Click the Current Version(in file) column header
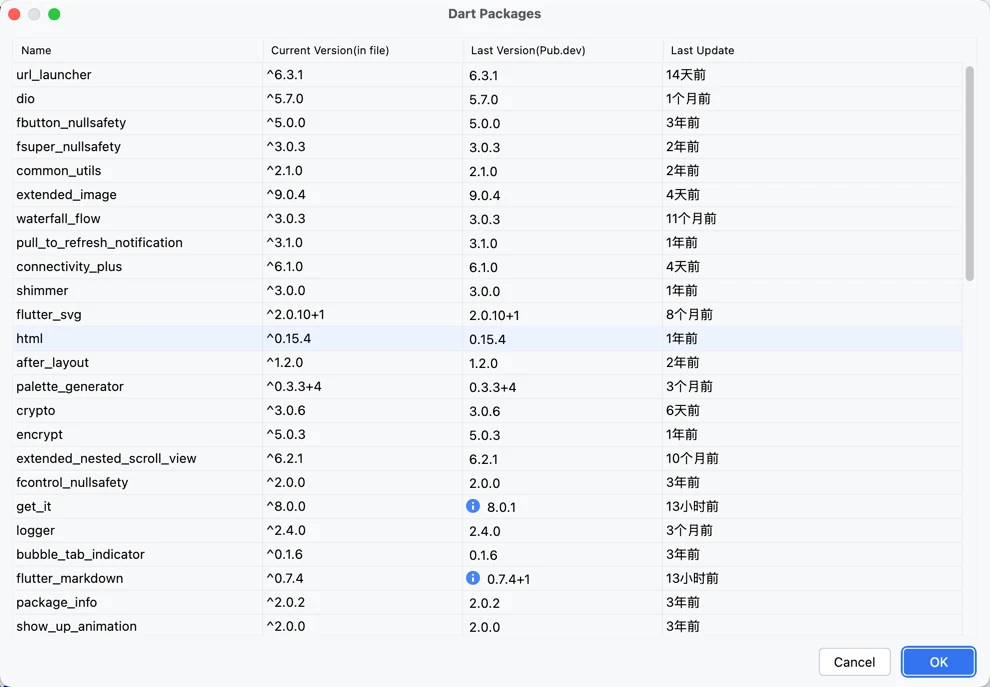Image resolution: width=990 pixels, height=687 pixels. 329,50
